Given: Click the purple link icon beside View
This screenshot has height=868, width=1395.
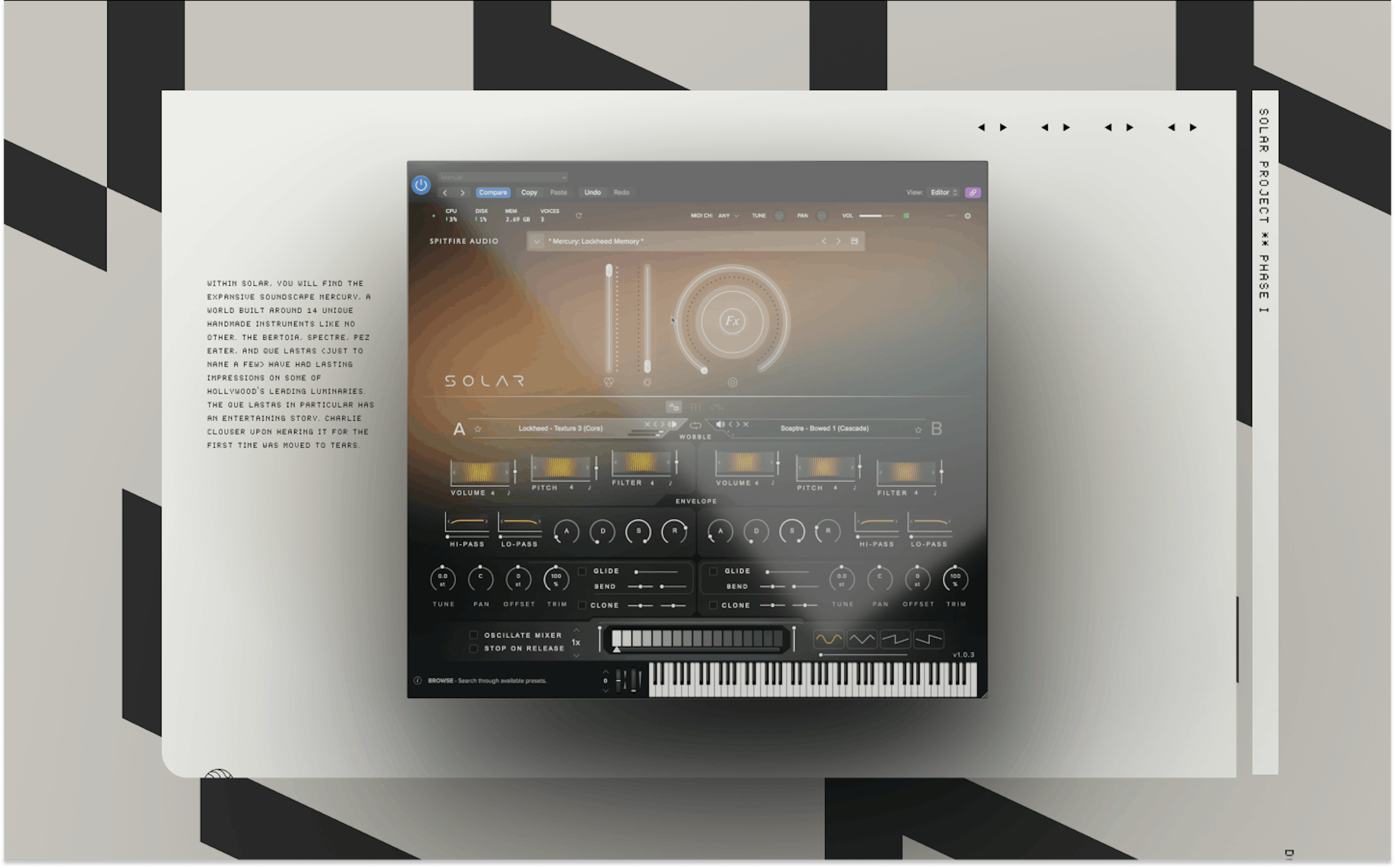Looking at the screenshot, I should (x=973, y=192).
